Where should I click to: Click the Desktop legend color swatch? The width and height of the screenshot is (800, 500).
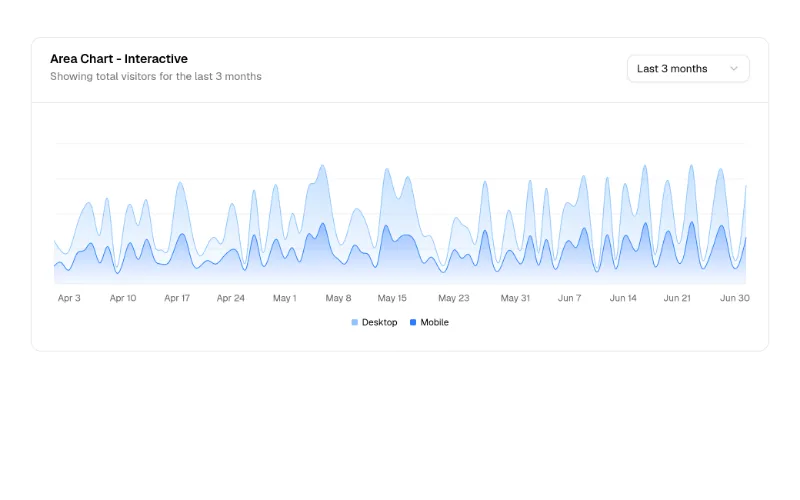click(x=355, y=322)
